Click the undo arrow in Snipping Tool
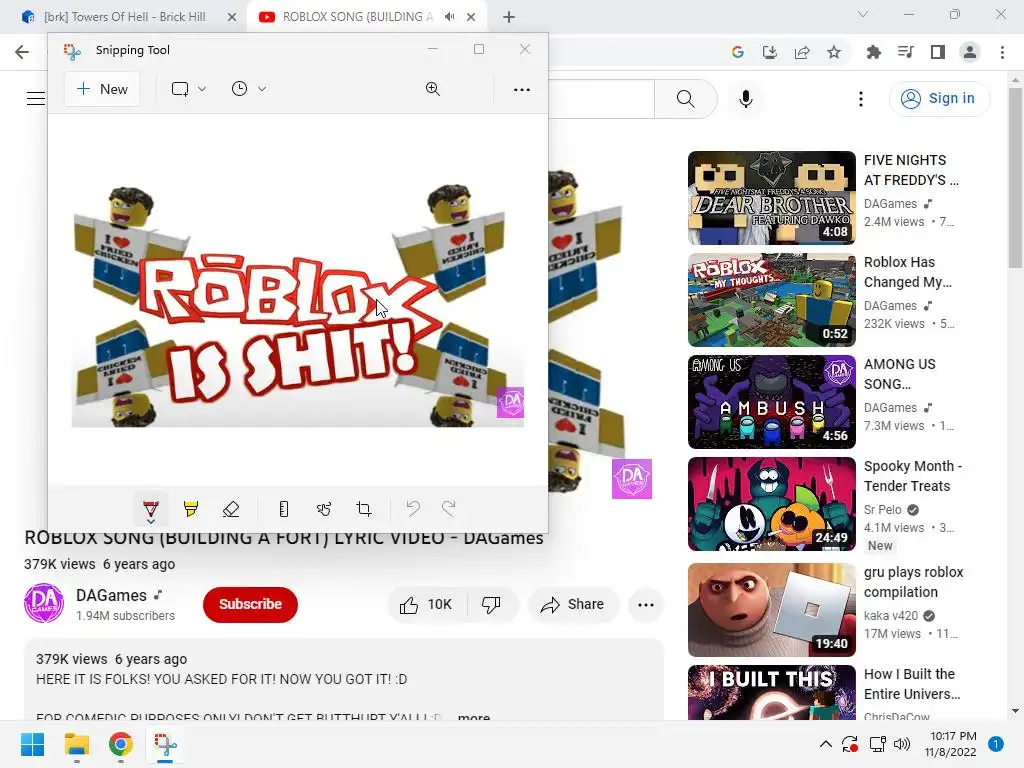The width and height of the screenshot is (1024, 768). click(413, 508)
